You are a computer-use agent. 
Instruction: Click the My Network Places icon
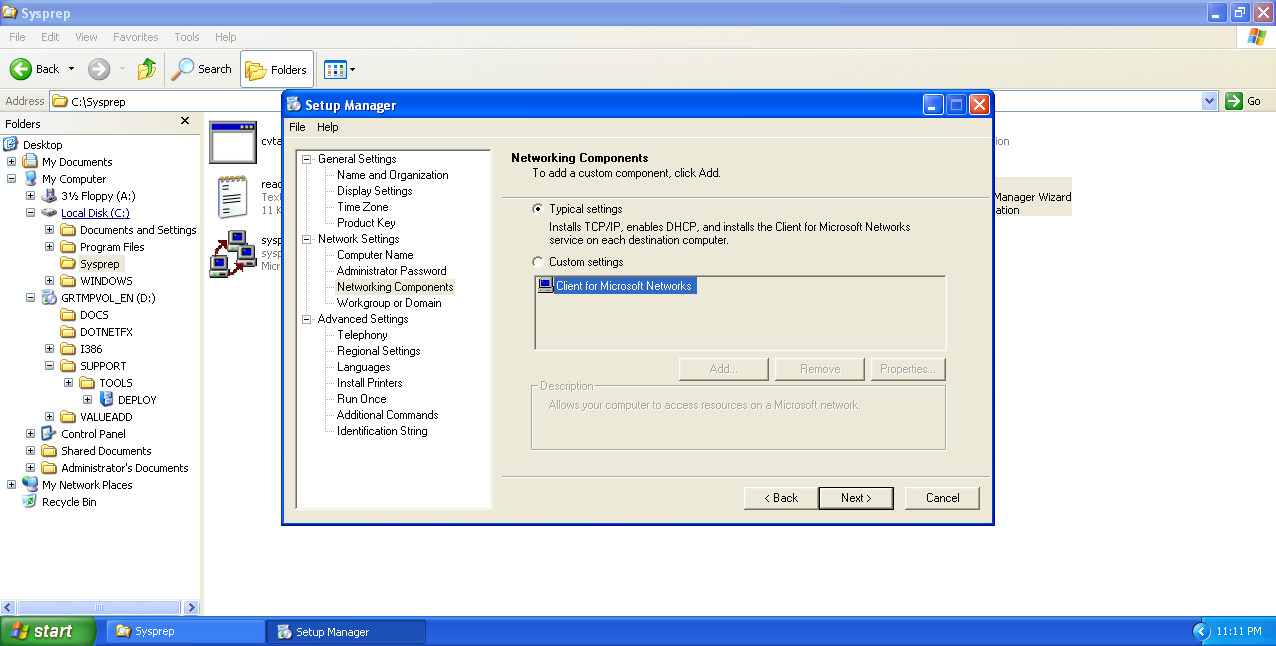pos(31,485)
